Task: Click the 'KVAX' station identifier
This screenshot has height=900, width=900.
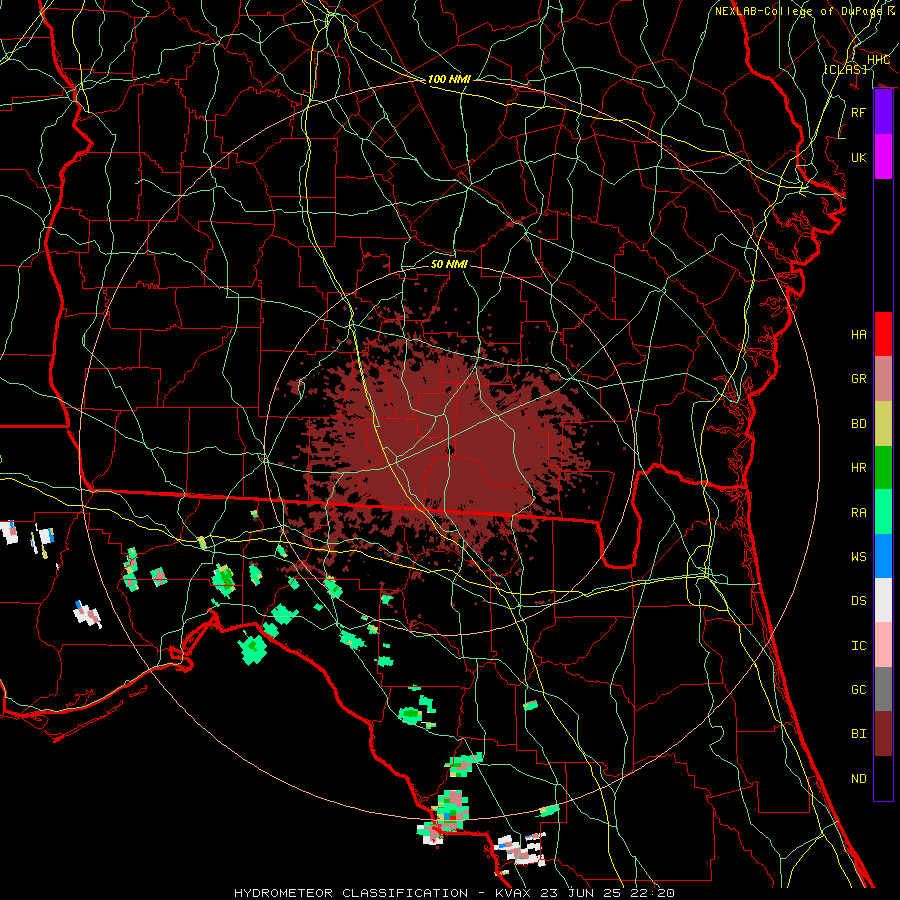Action: click(x=513, y=893)
